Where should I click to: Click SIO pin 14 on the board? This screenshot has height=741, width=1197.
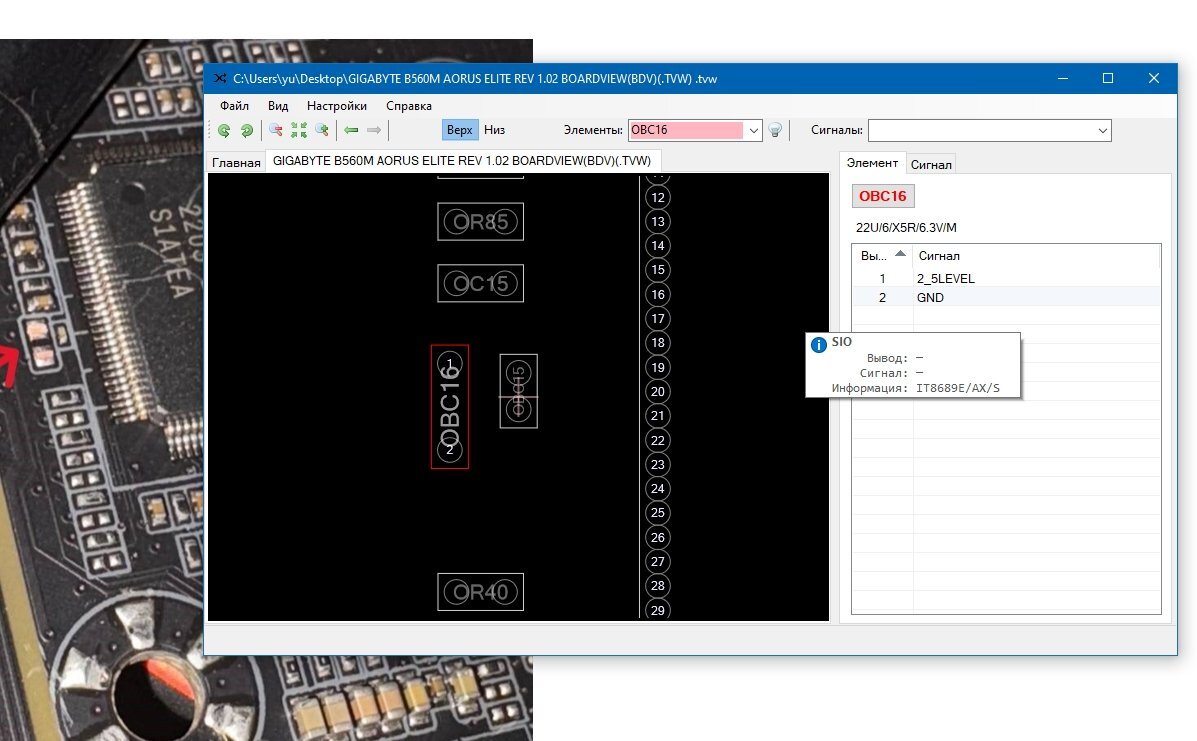pos(658,246)
